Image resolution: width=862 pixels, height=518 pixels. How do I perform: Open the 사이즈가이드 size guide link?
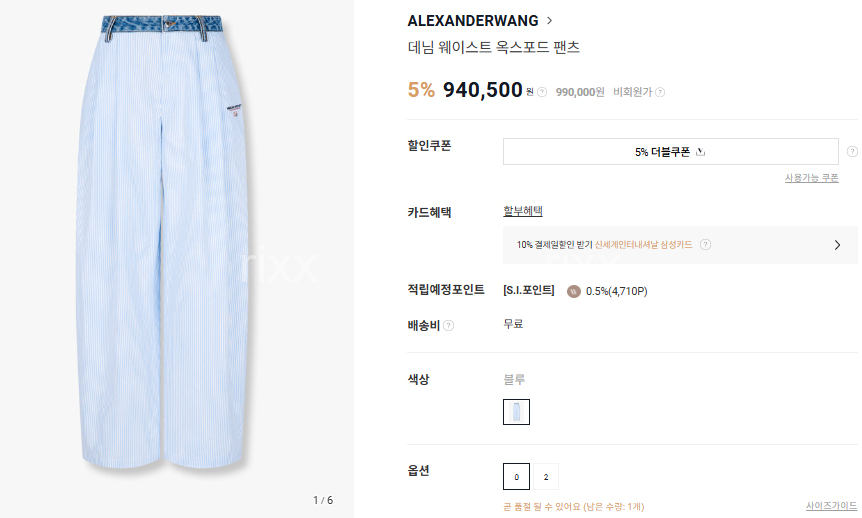[x=831, y=506]
